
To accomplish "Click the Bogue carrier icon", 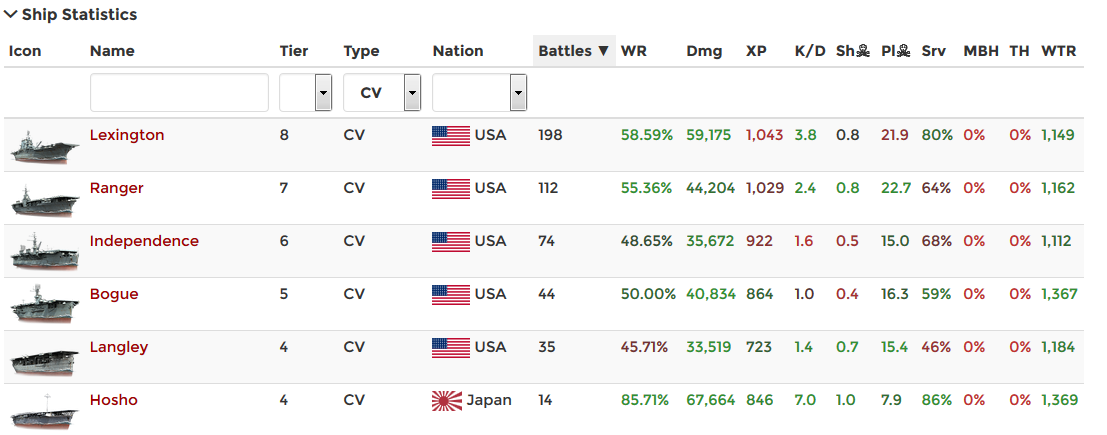I will [44, 305].
